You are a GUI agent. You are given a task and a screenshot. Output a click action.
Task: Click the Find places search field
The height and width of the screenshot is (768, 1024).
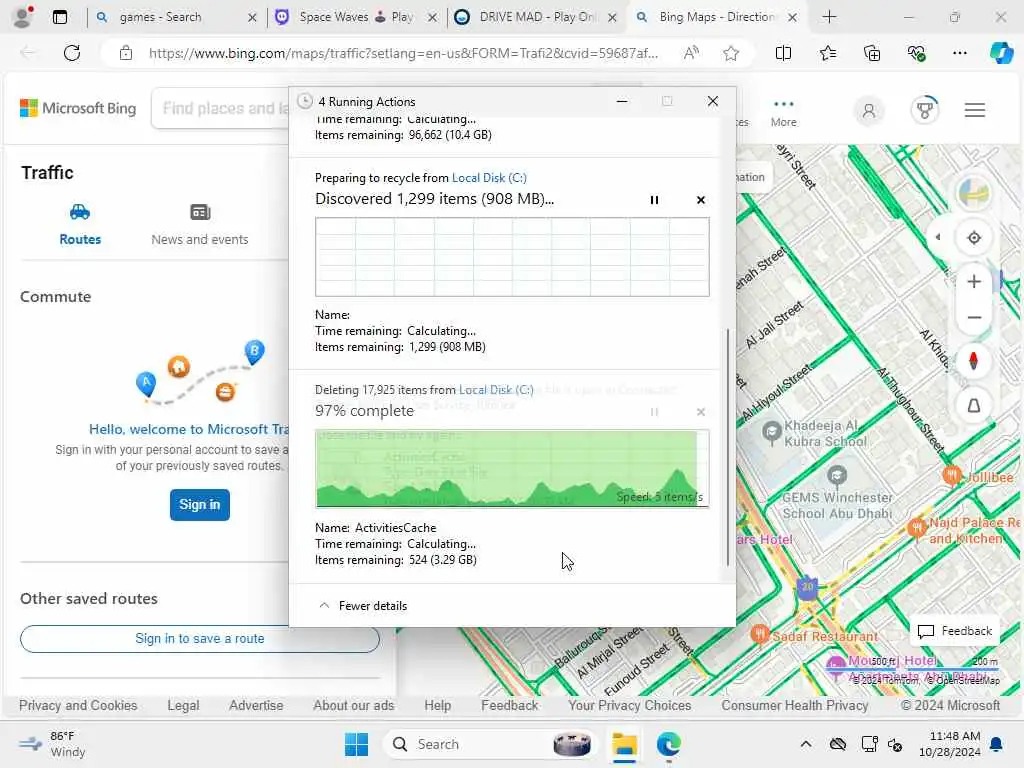click(222, 108)
